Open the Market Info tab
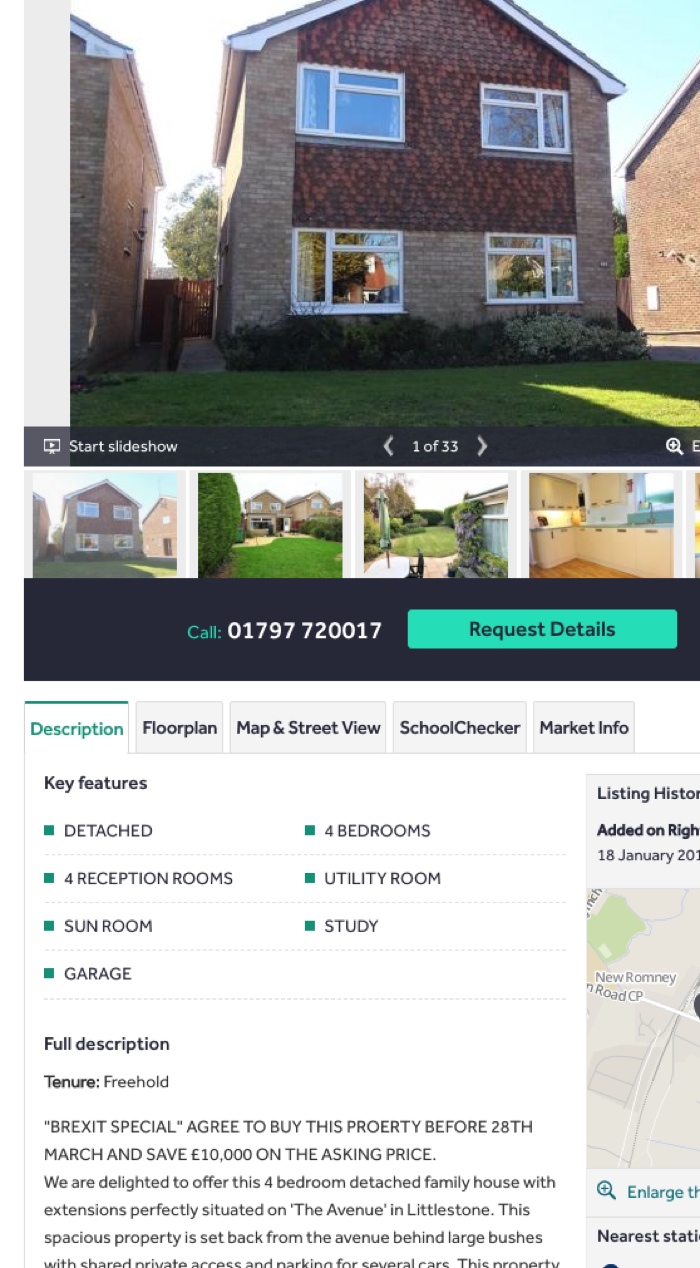 pos(584,727)
